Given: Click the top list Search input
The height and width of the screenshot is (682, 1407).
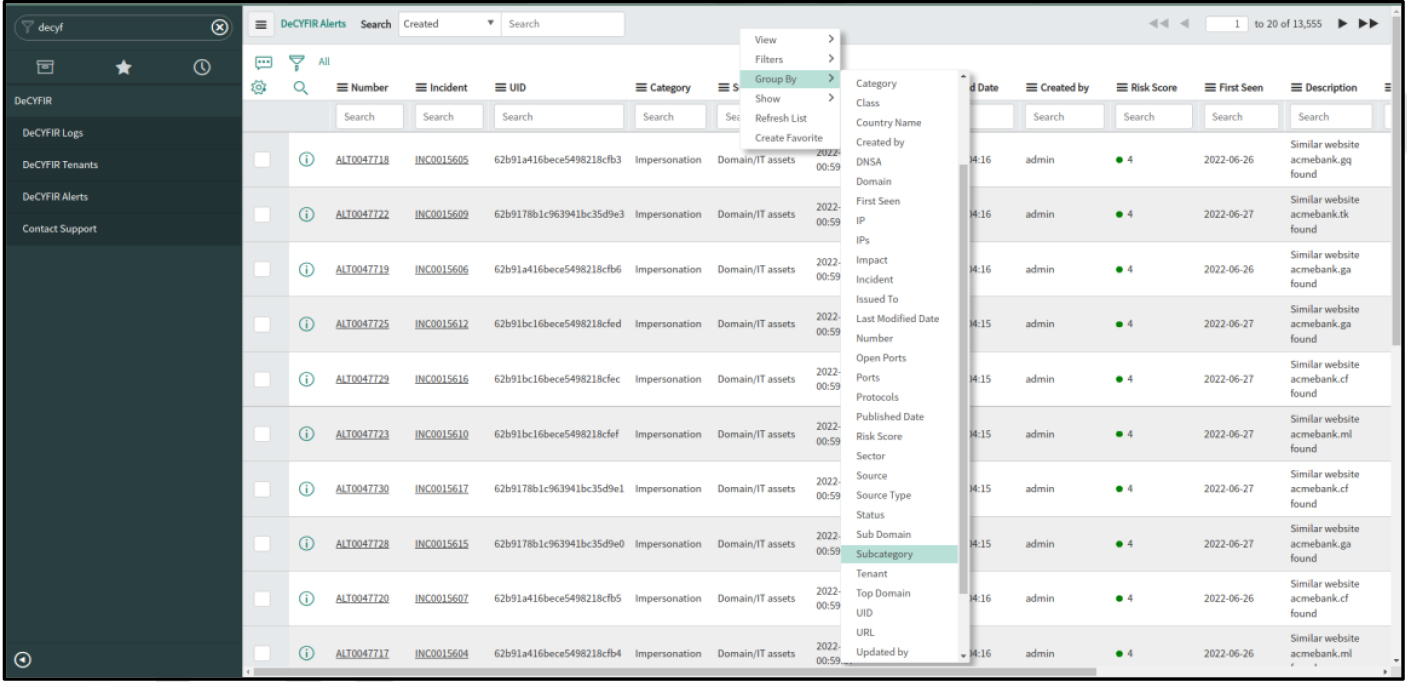Looking at the screenshot, I should pyautogui.click(x=563, y=24).
